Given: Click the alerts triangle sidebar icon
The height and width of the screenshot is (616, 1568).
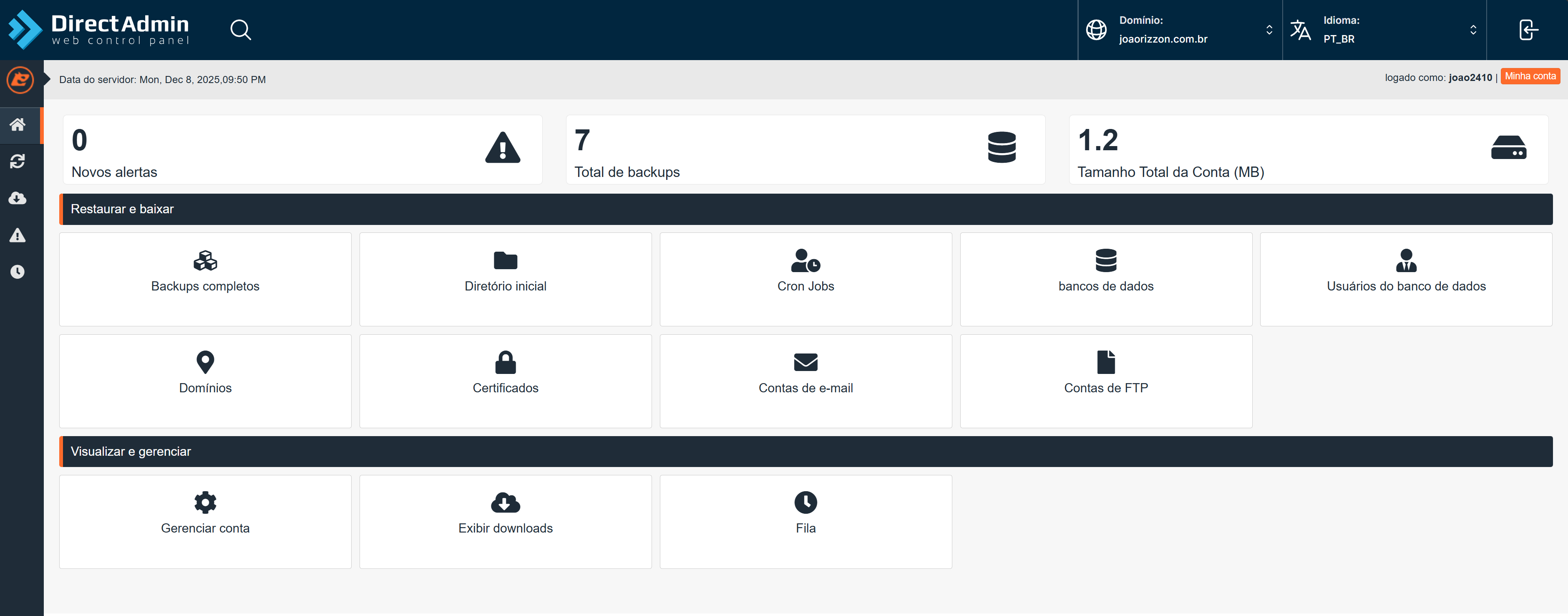Looking at the screenshot, I should [18, 235].
